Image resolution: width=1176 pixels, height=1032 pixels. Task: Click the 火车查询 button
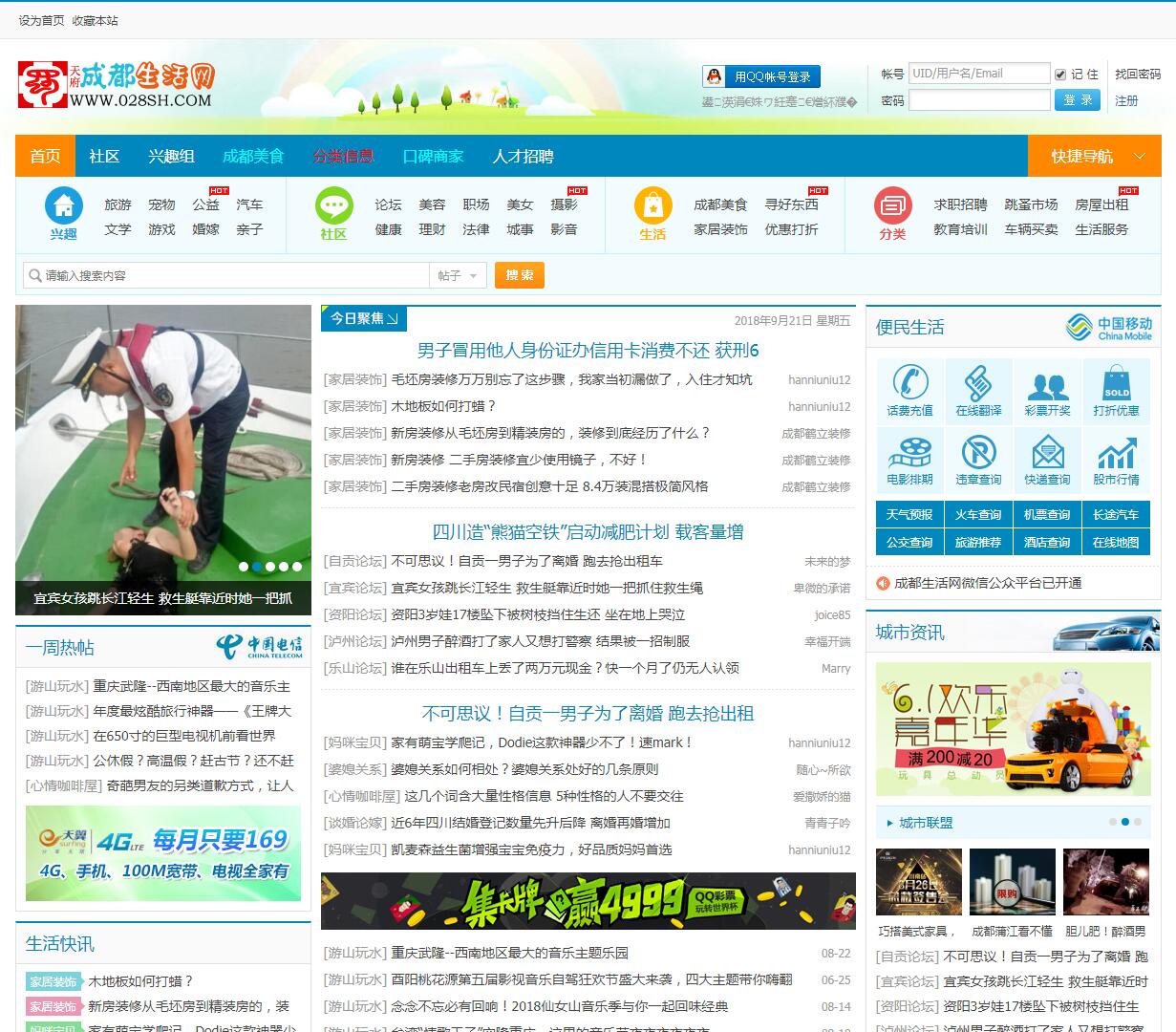[978, 514]
